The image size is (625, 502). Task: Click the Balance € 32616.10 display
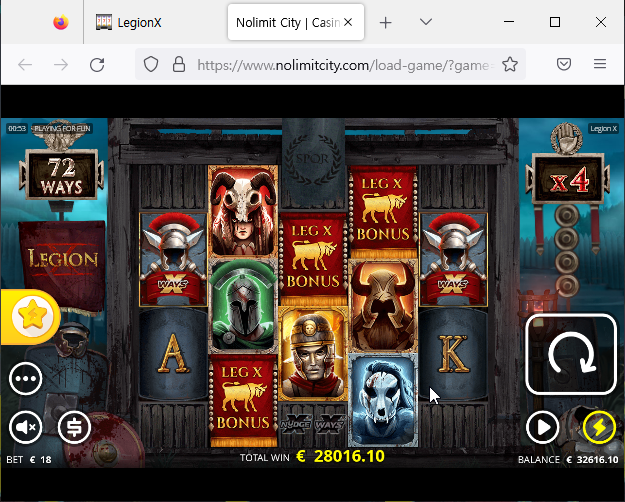(568, 459)
